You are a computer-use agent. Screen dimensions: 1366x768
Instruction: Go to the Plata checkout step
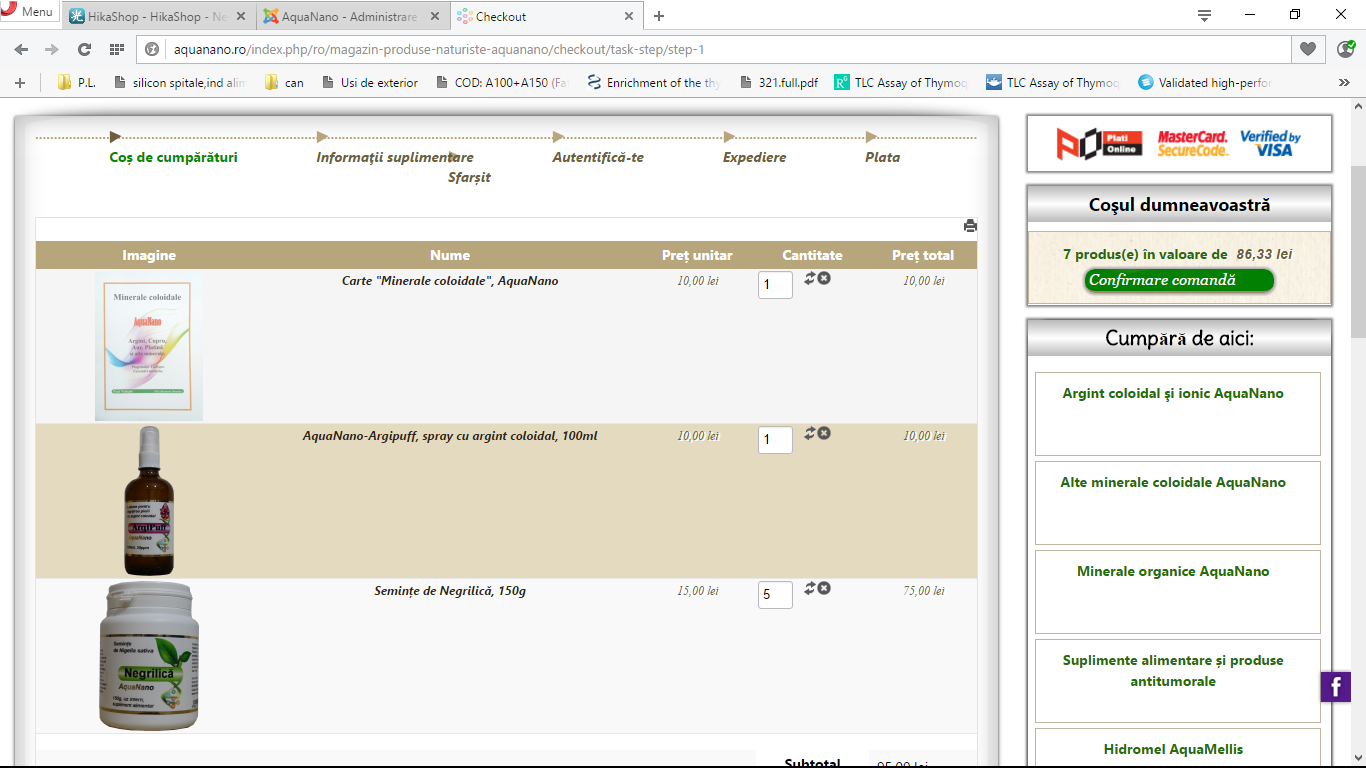pyautogui.click(x=883, y=157)
